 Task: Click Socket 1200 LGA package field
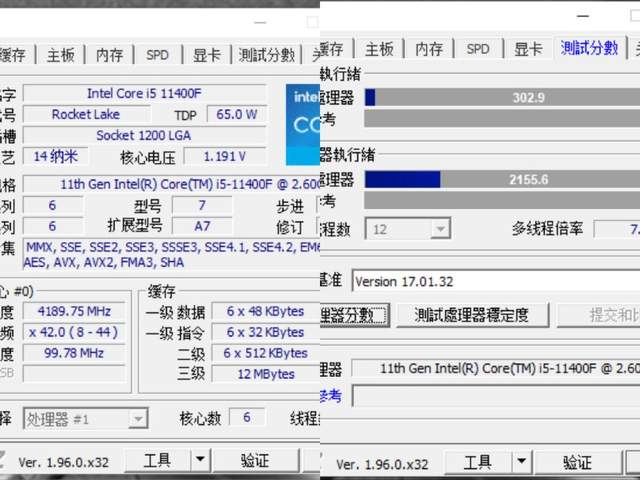[144, 135]
